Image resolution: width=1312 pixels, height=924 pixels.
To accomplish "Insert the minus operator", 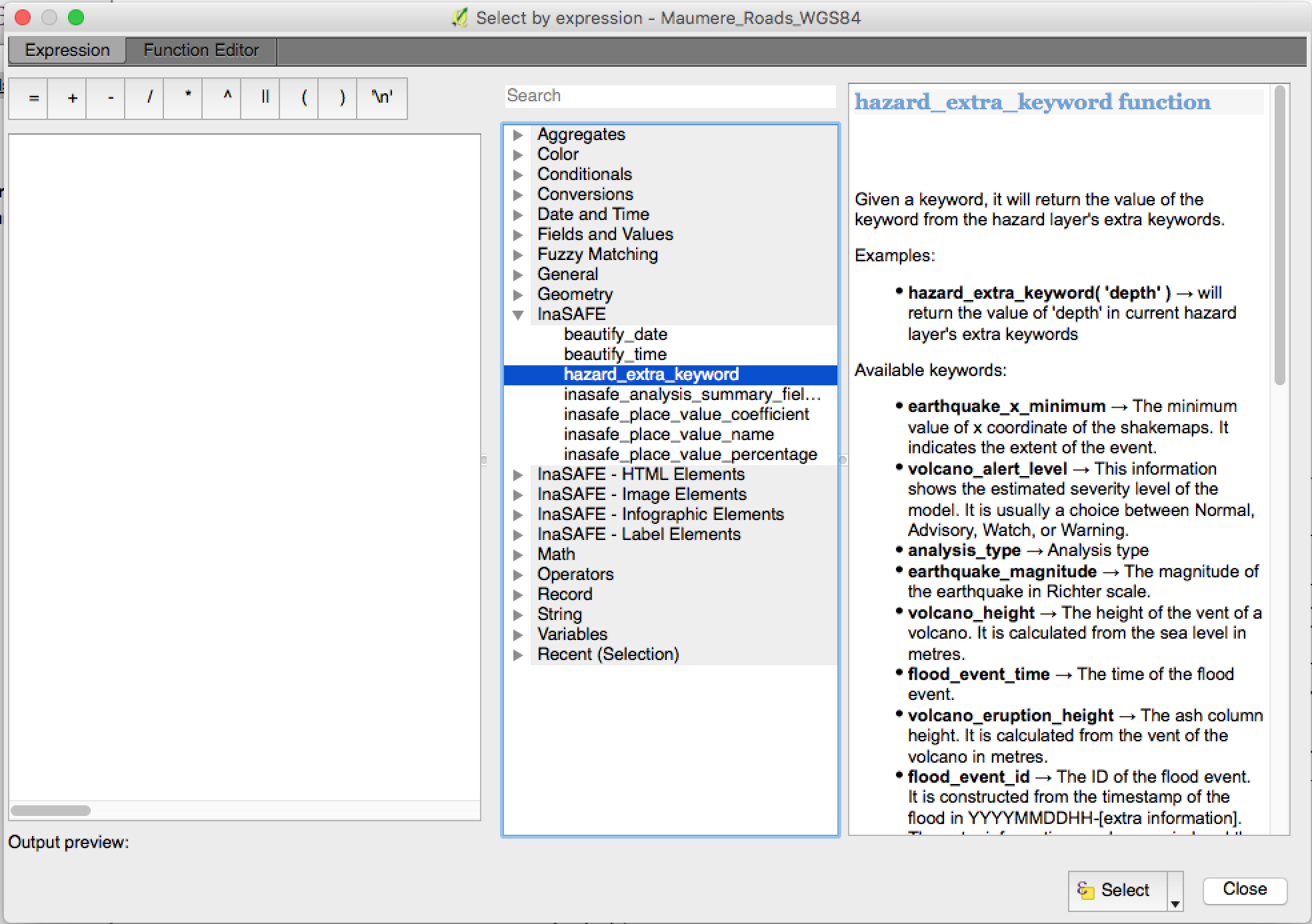I will point(106,99).
